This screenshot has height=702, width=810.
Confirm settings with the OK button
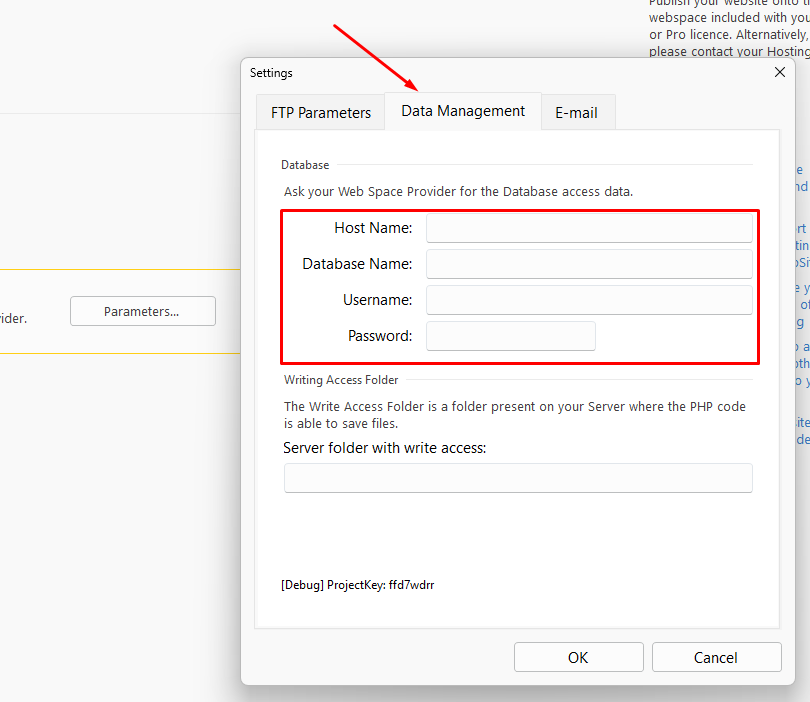click(x=578, y=657)
